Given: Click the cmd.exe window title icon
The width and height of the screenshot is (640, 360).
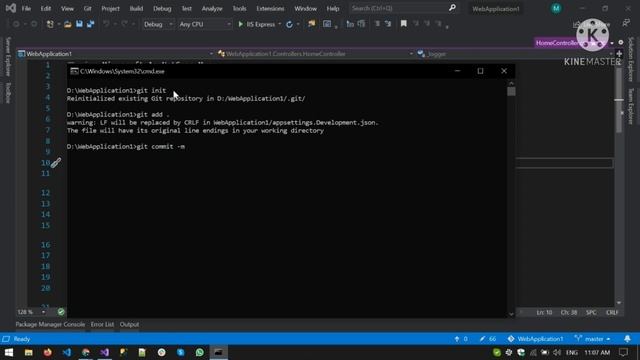Looking at the screenshot, I should (74, 71).
